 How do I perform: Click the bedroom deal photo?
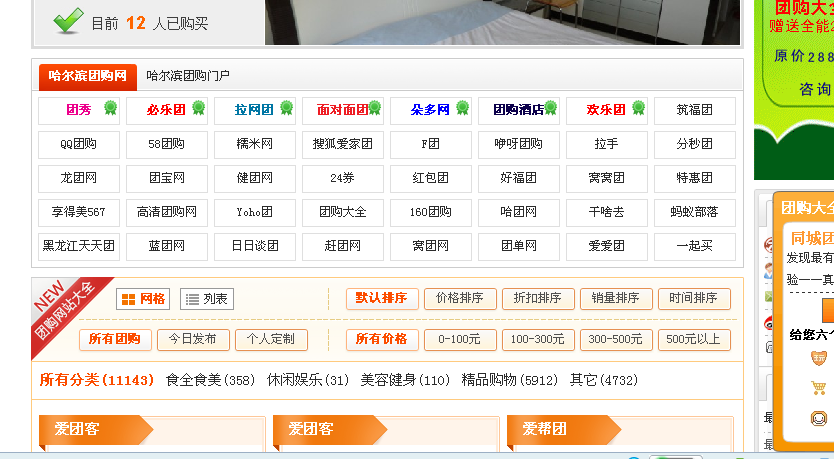tap(502, 22)
